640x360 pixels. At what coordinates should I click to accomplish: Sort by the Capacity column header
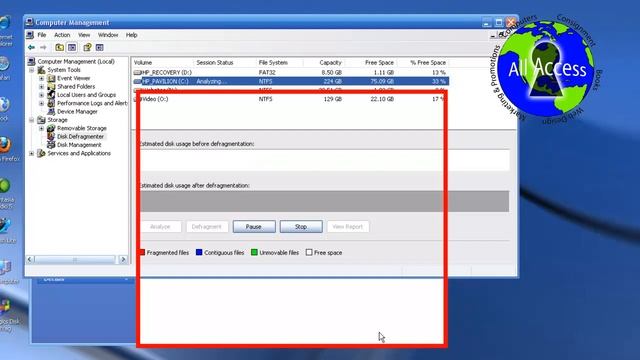point(324,62)
